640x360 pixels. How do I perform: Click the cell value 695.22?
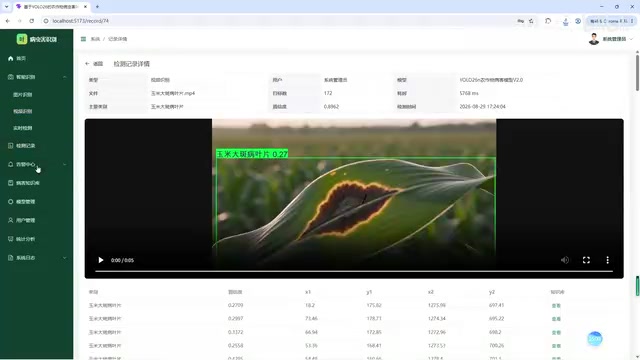coord(496,318)
